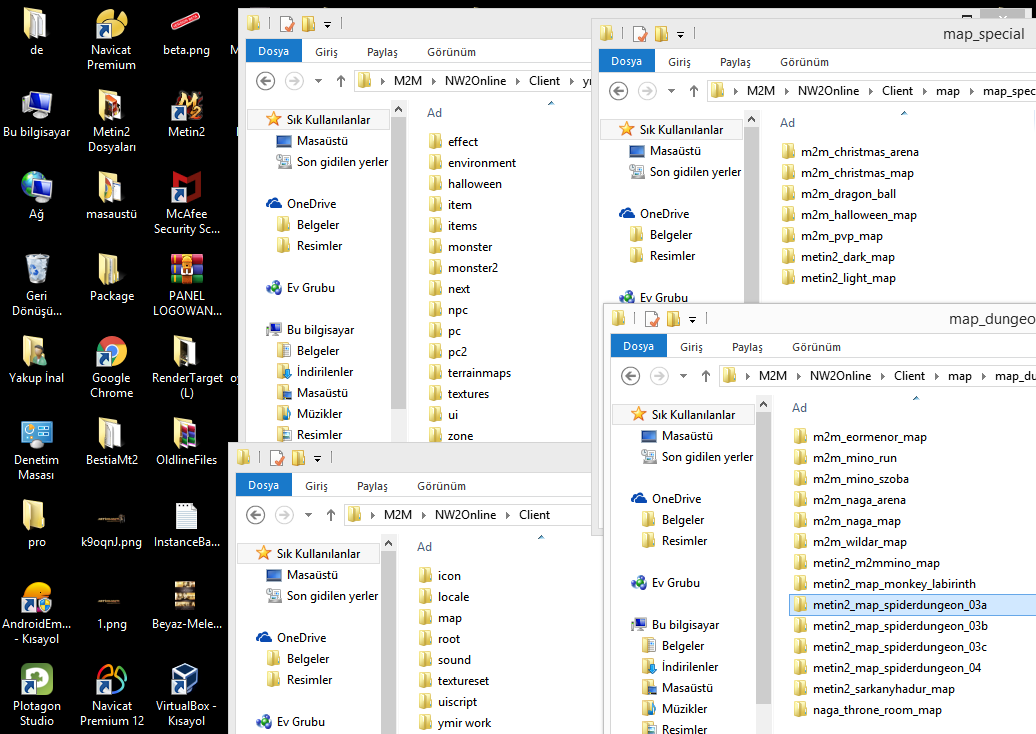Viewport: 1036px width, 734px height.
Task: Click NW2Online breadcrumb in map_special address bar
Action: pyautogui.click(x=828, y=91)
